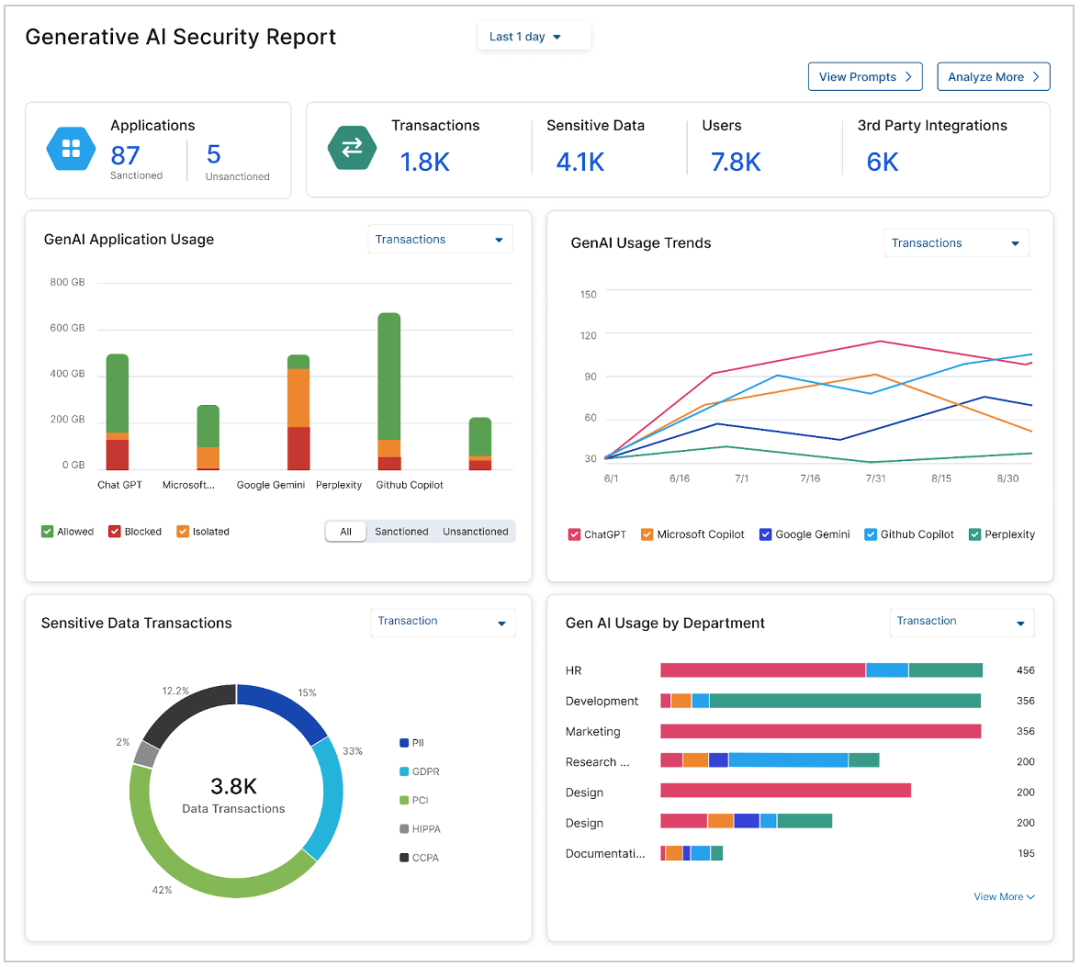The image size is (1080, 967).
Task: Click the Applications hexagon icon
Action: [x=71, y=148]
